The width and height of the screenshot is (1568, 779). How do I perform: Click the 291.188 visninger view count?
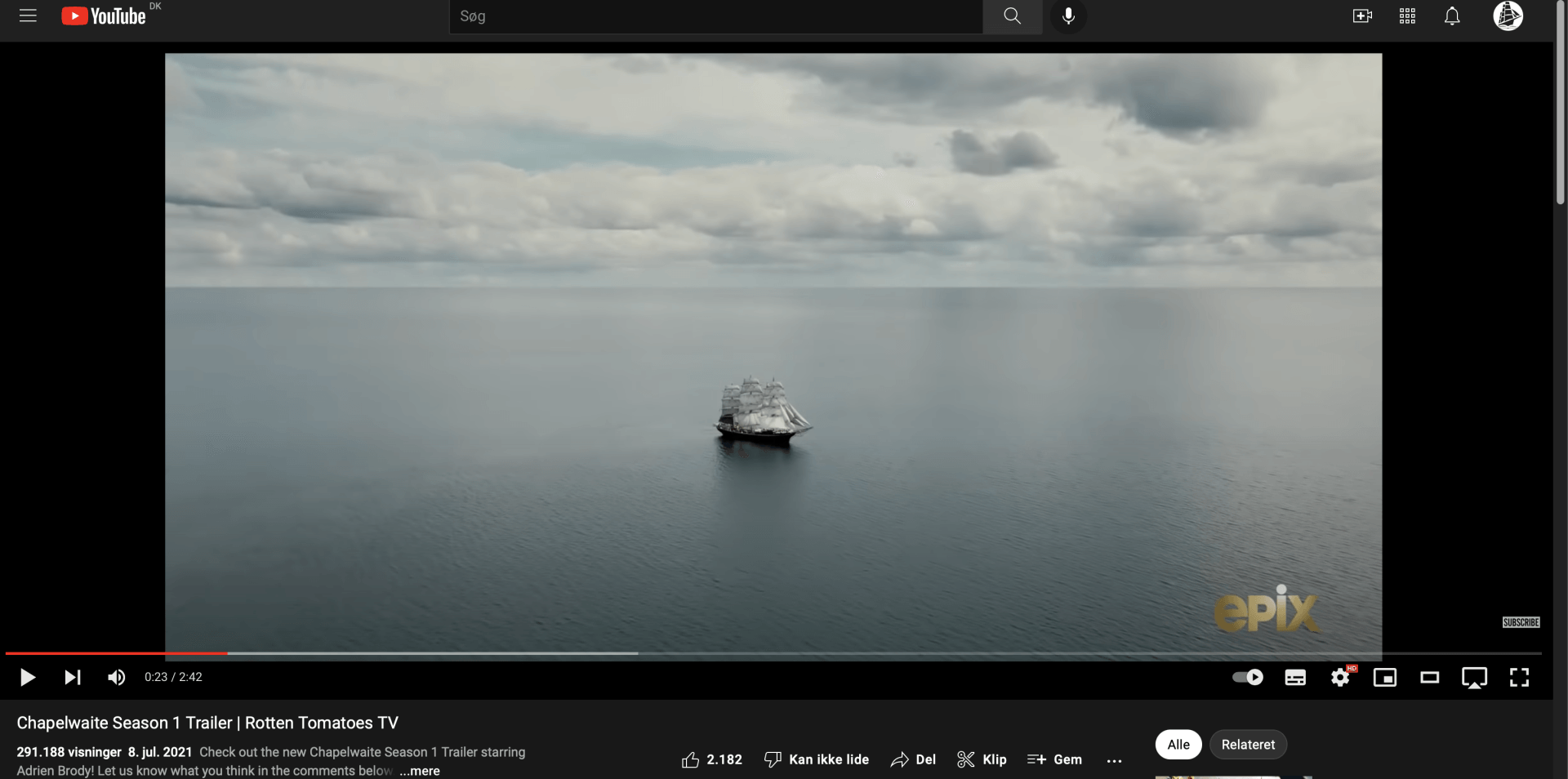(69, 752)
